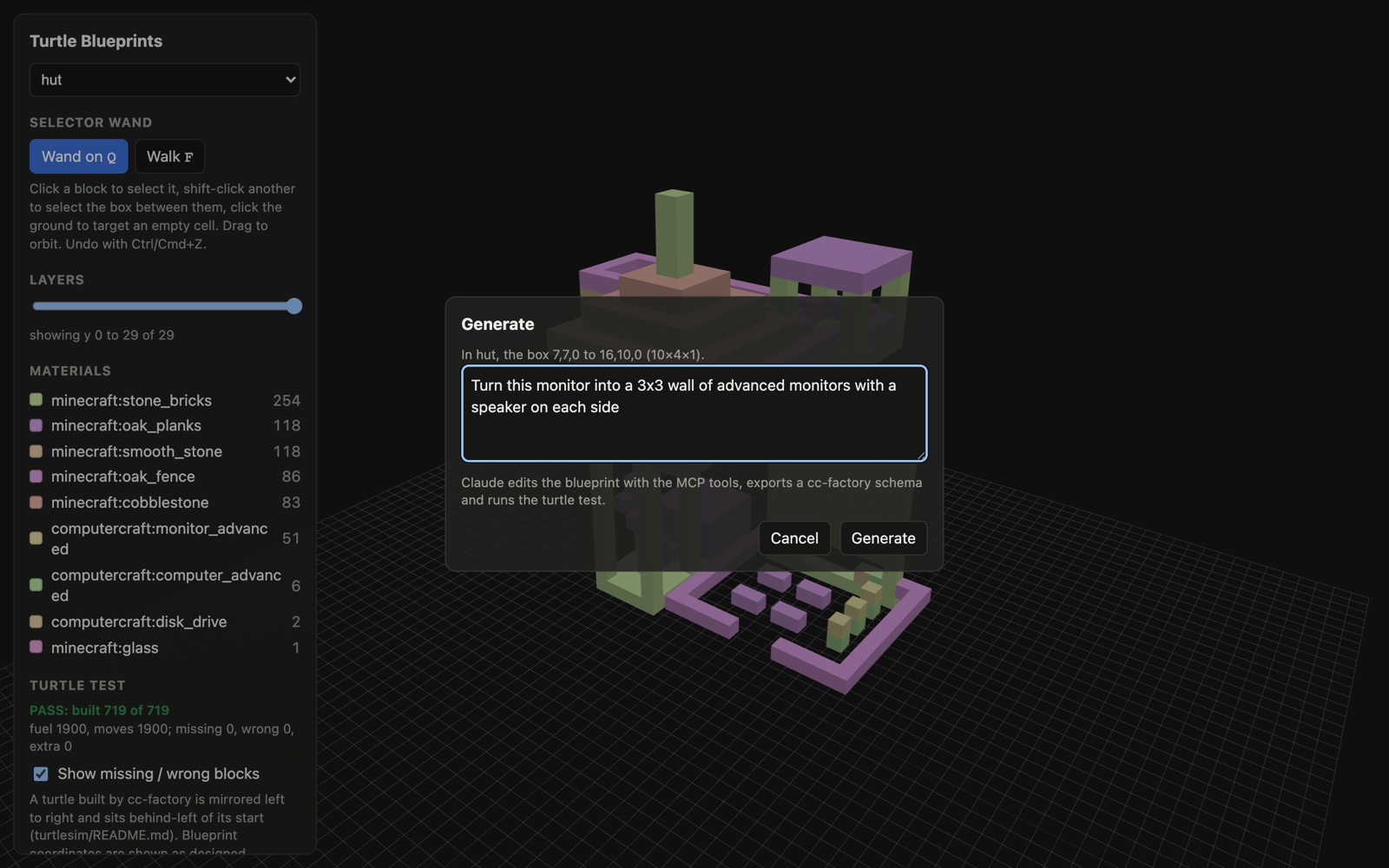This screenshot has height=868, width=1389.
Task: Click the monitor_advanced count 51
Action: (291, 538)
